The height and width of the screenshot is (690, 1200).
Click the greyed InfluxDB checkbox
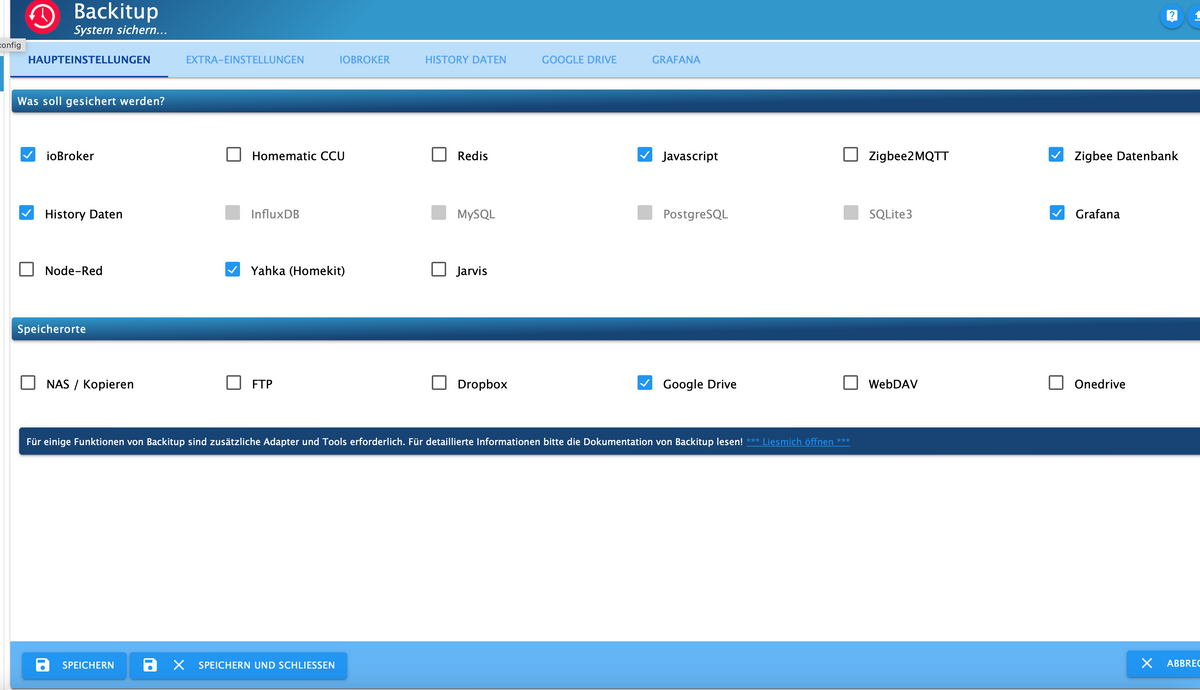click(233, 213)
